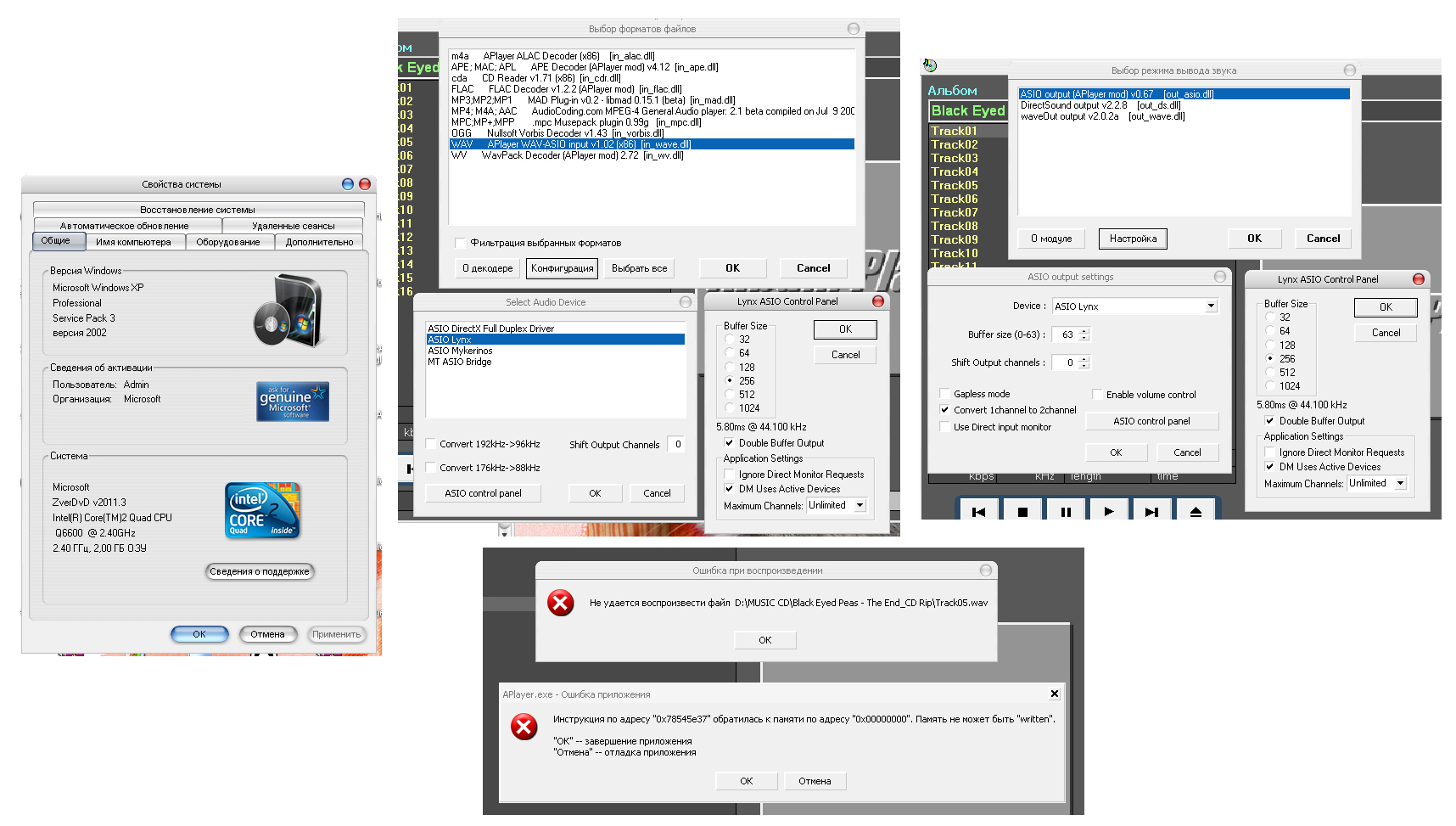The width and height of the screenshot is (1456, 826).
Task: Enable Фильтрация выбранных форматов checkbox
Action: tap(461, 243)
